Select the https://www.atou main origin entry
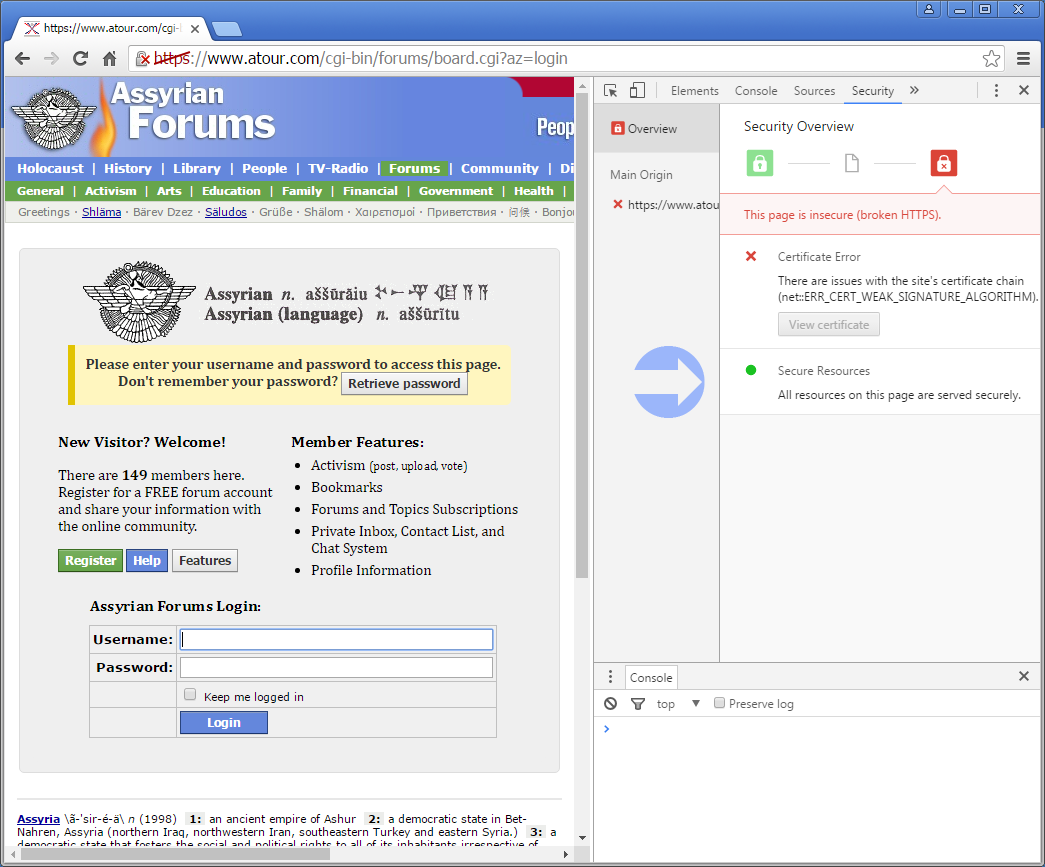 coord(666,205)
